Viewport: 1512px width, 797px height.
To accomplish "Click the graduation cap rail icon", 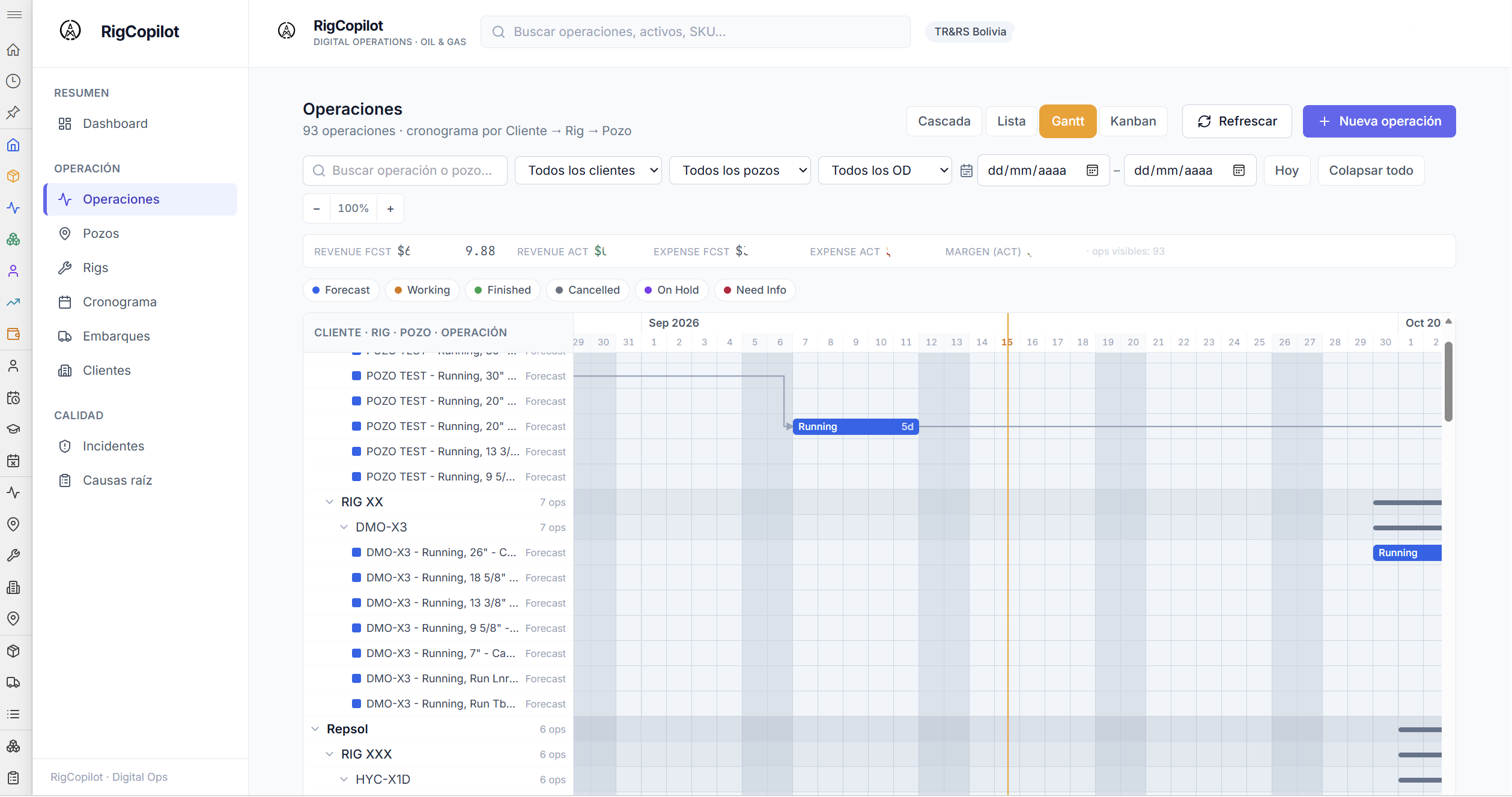I will [x=13, y=429].
